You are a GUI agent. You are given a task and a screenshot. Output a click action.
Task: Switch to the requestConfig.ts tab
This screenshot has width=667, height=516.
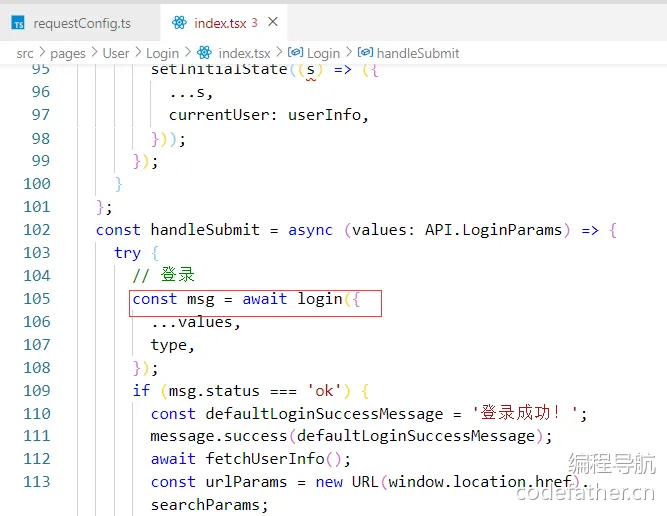80,23
